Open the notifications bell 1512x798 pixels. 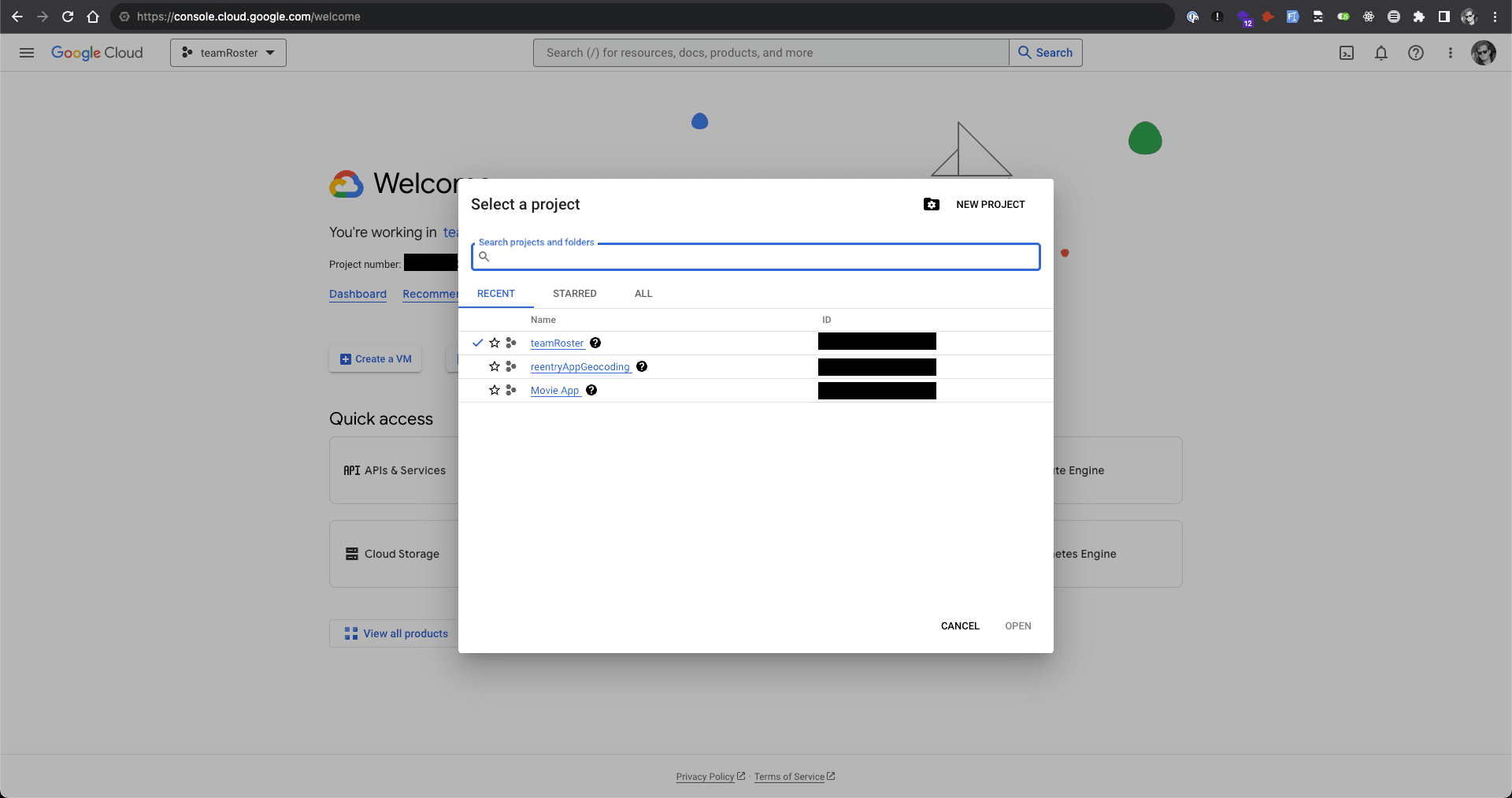pyautogui.click(x=1381, y=53)
